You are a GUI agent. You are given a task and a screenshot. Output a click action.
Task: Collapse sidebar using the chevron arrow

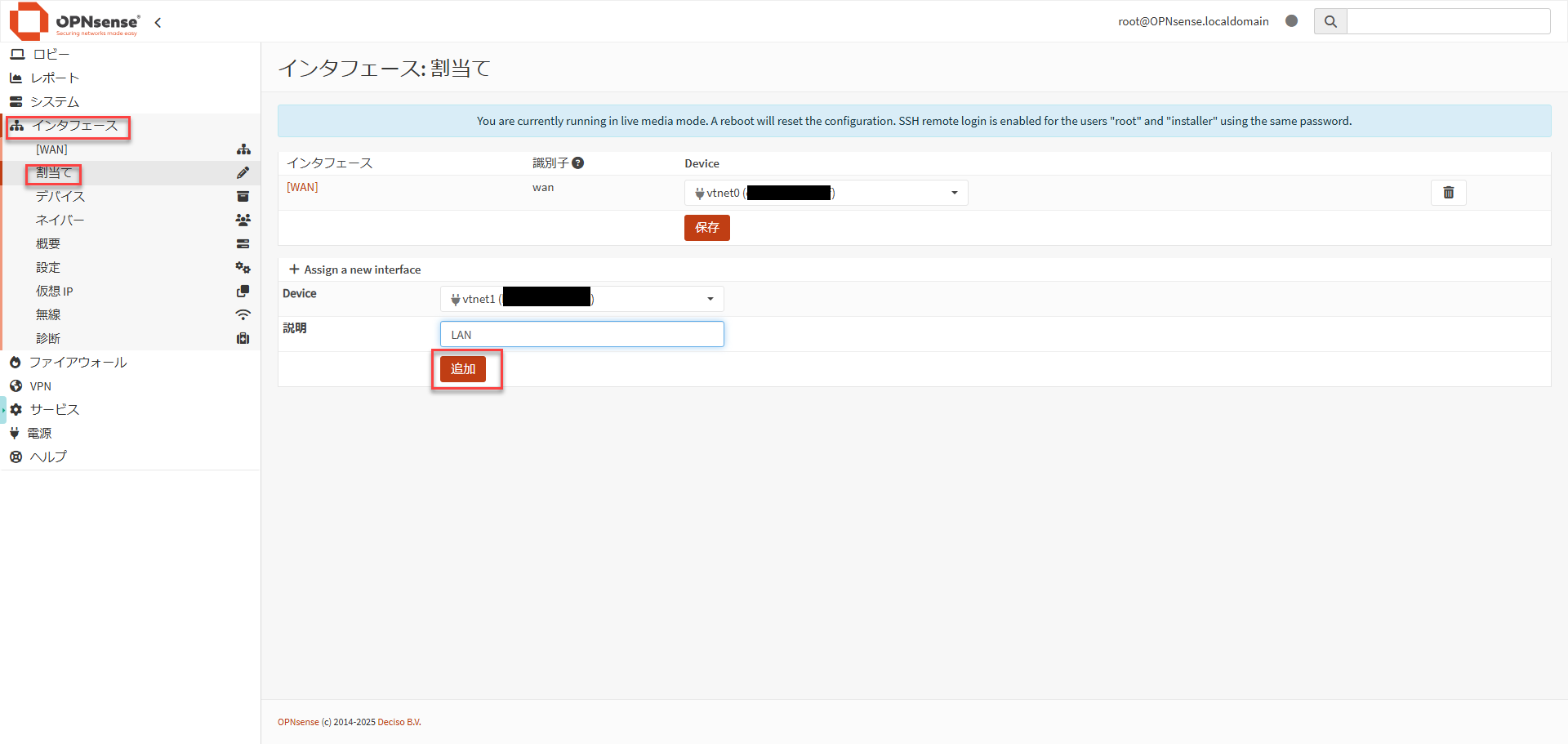coord(158,23)
